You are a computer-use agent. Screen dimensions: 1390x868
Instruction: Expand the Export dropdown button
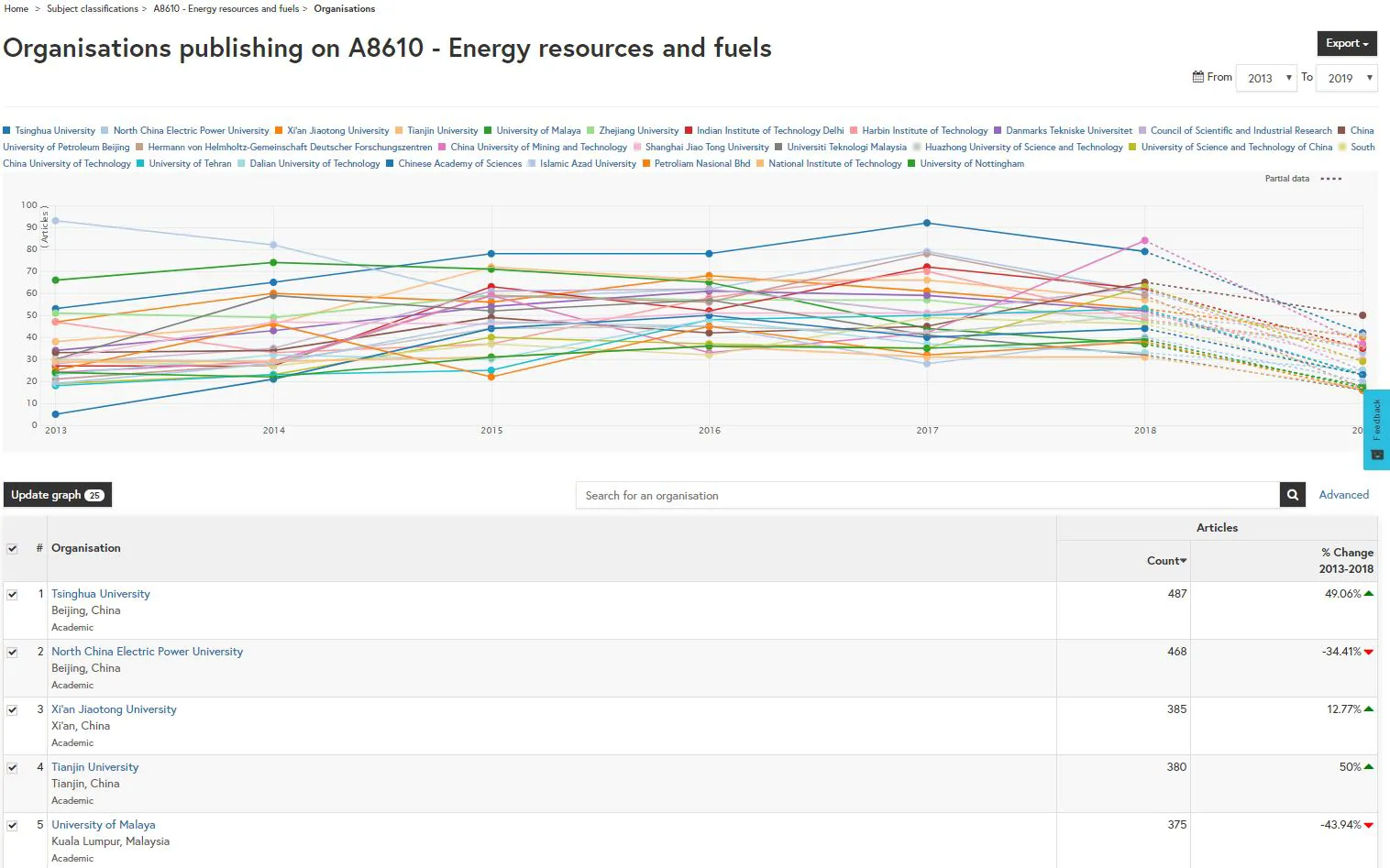(1346, 43)
